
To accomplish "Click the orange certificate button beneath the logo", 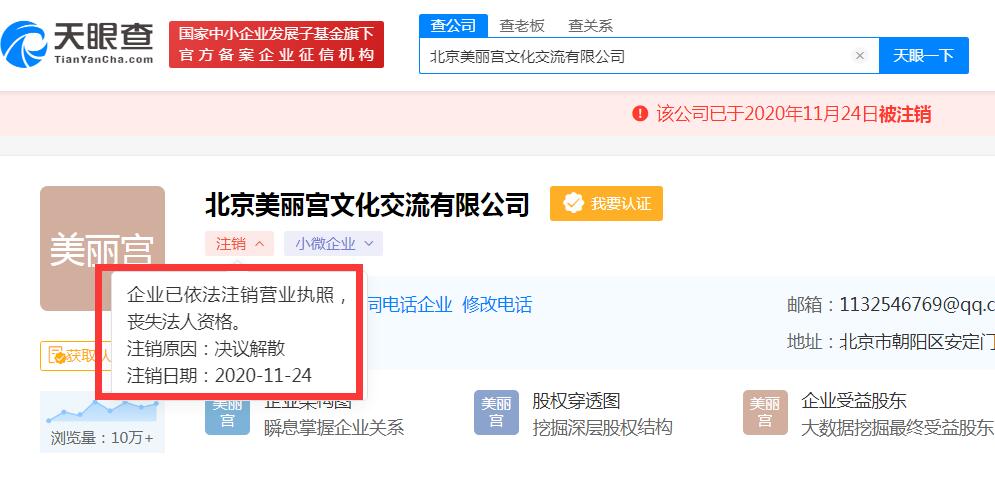I will point(76,356).
